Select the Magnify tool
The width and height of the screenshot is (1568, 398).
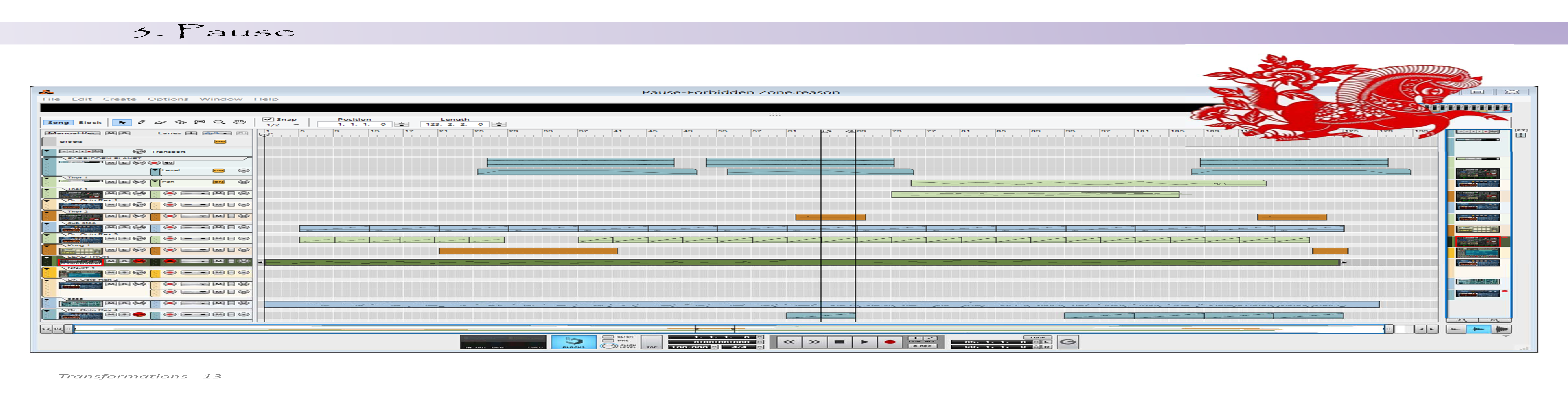[220, 122]
